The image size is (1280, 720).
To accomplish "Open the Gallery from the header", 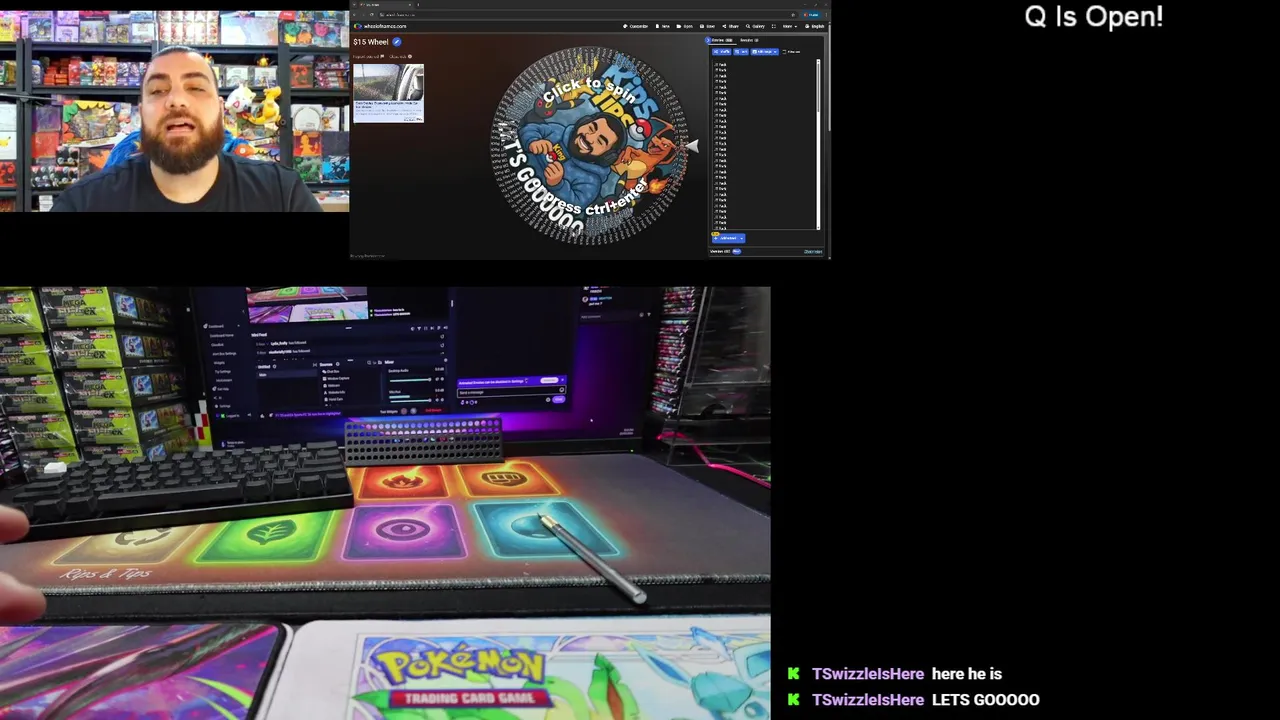I will (x=755, y=26).
